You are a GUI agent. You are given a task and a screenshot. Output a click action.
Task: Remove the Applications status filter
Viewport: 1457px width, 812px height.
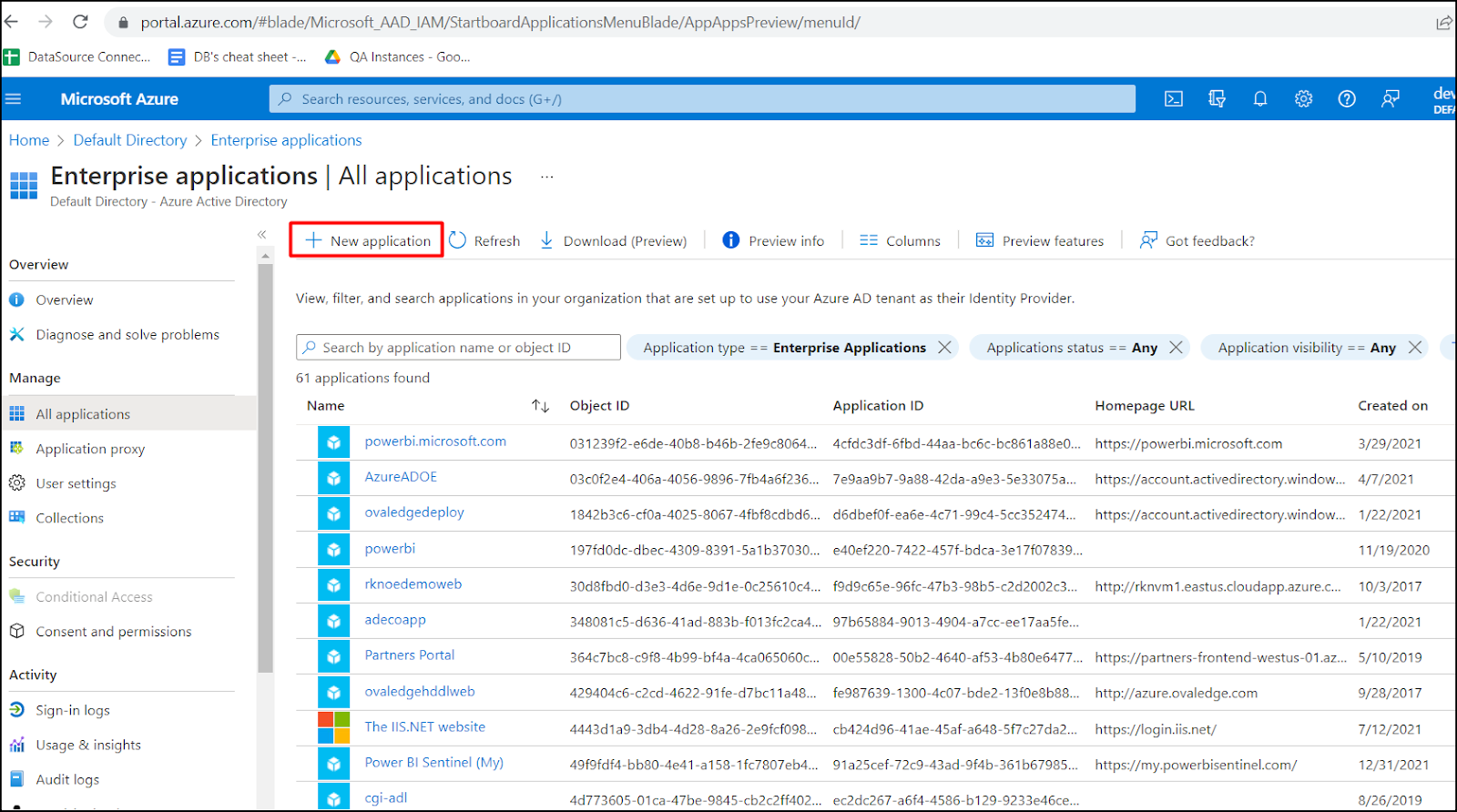pyautogui.click(x=1176, y=347)
